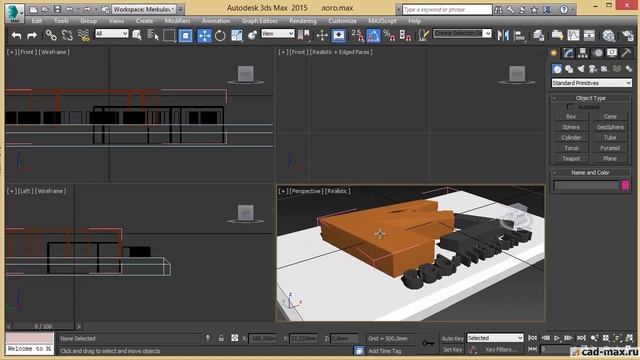Open the Customize menu
Screen dimensions: 640x360
[342, 21]
